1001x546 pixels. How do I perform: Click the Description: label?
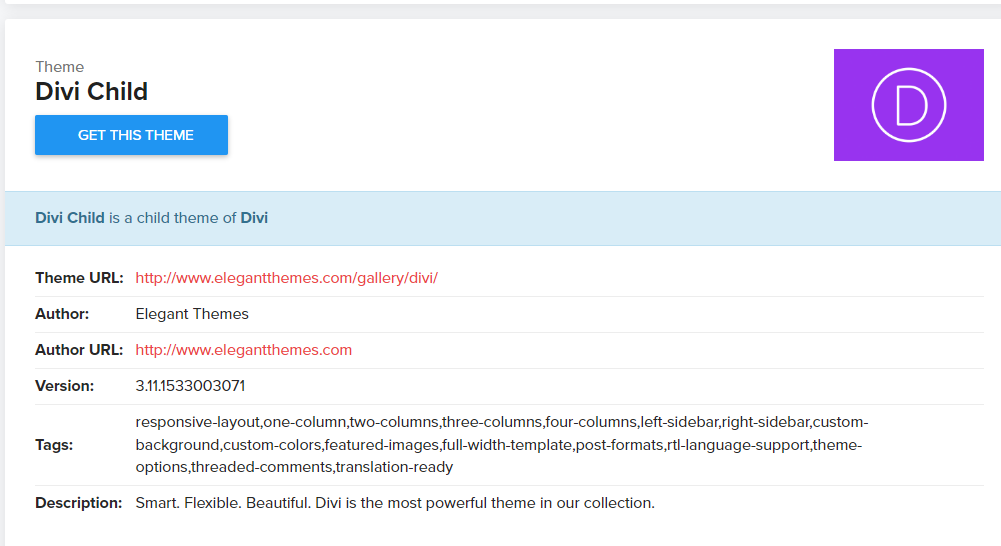pyautogui.click(x=79, y=503)
